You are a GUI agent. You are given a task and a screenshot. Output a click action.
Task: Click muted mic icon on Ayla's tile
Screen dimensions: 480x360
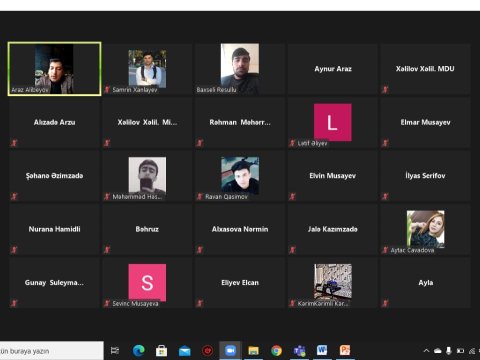[x=385, y=303]
